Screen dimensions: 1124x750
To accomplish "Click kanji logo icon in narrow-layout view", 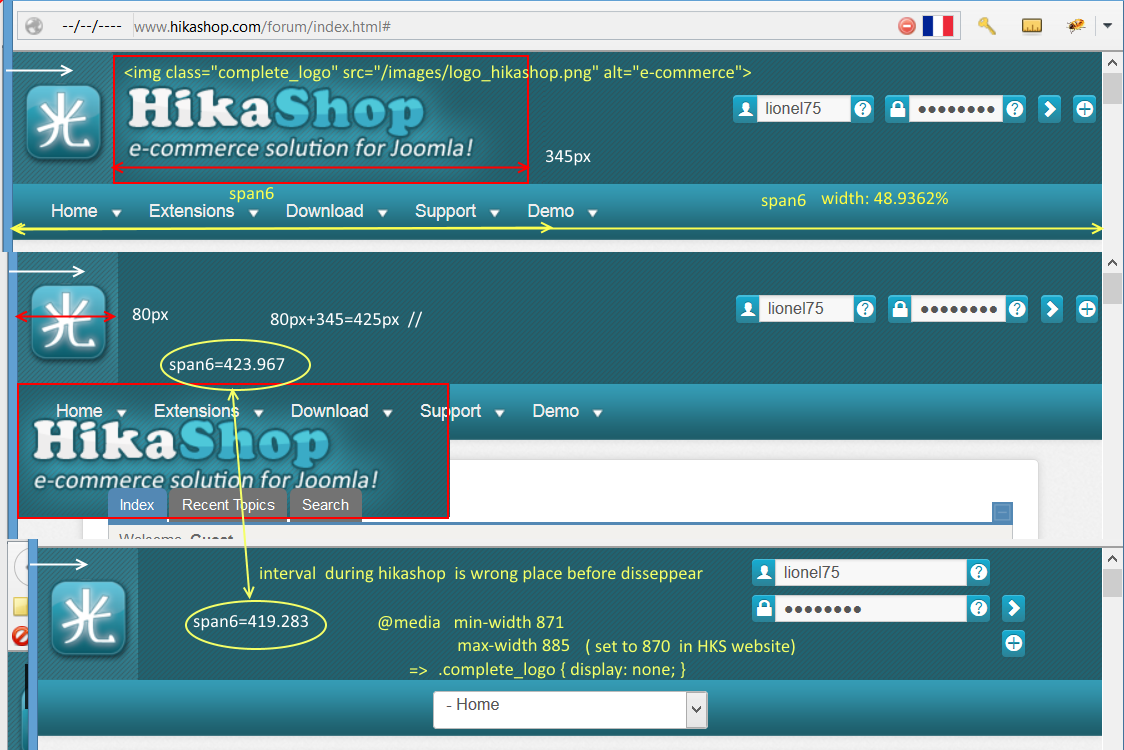I will pyautogui.click(x=89, y=619).
